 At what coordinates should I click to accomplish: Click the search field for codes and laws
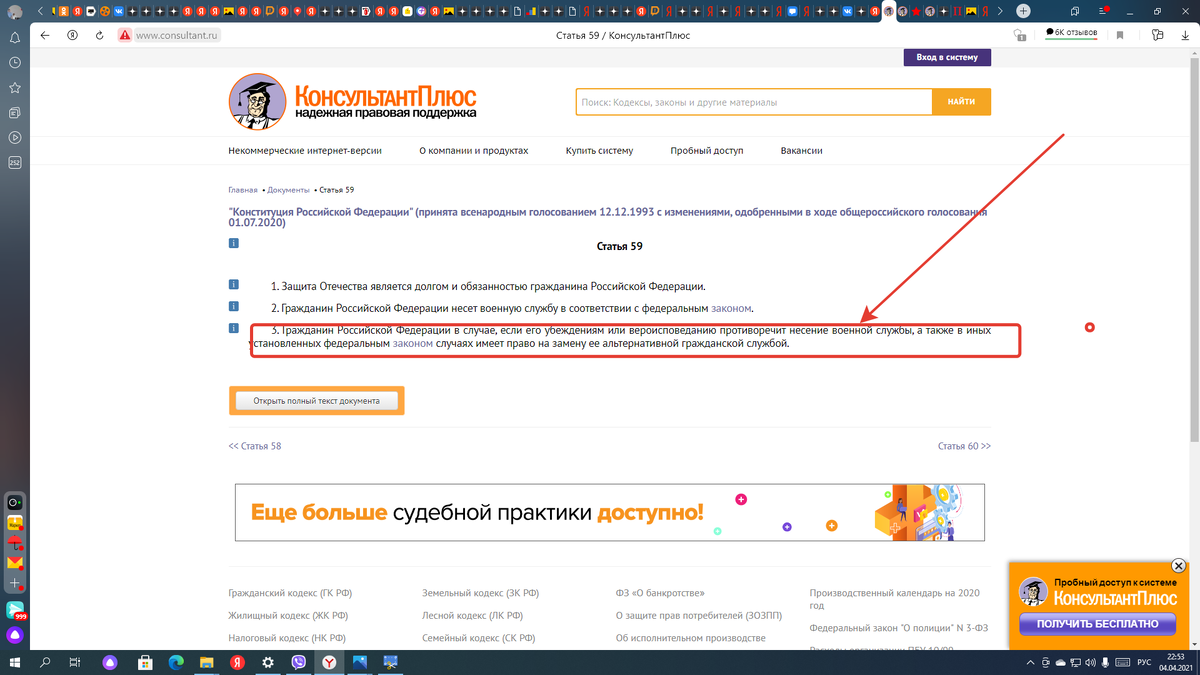[x=754, y=102]
